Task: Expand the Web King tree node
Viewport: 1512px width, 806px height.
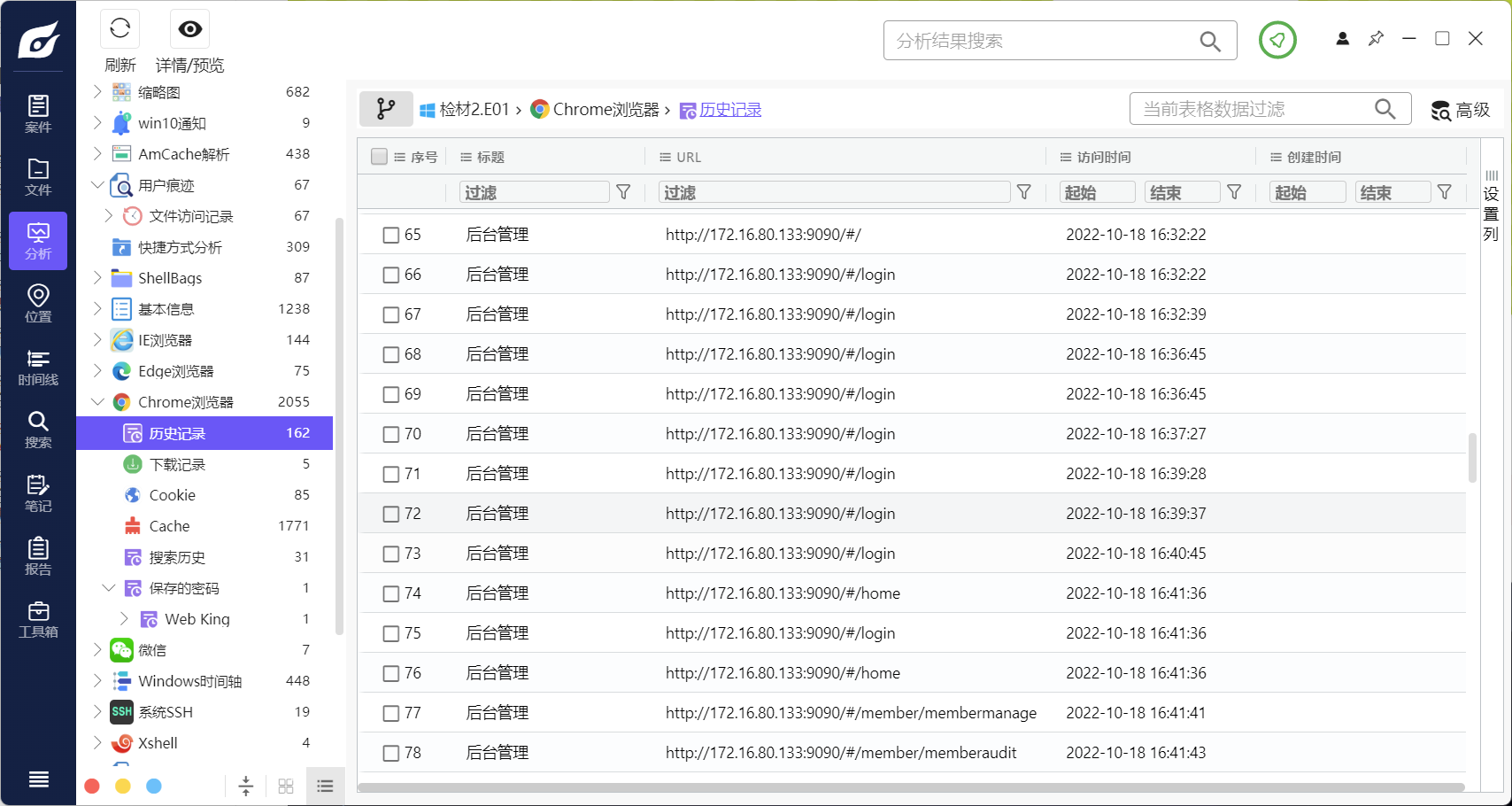Action: (x=125, y=619)
